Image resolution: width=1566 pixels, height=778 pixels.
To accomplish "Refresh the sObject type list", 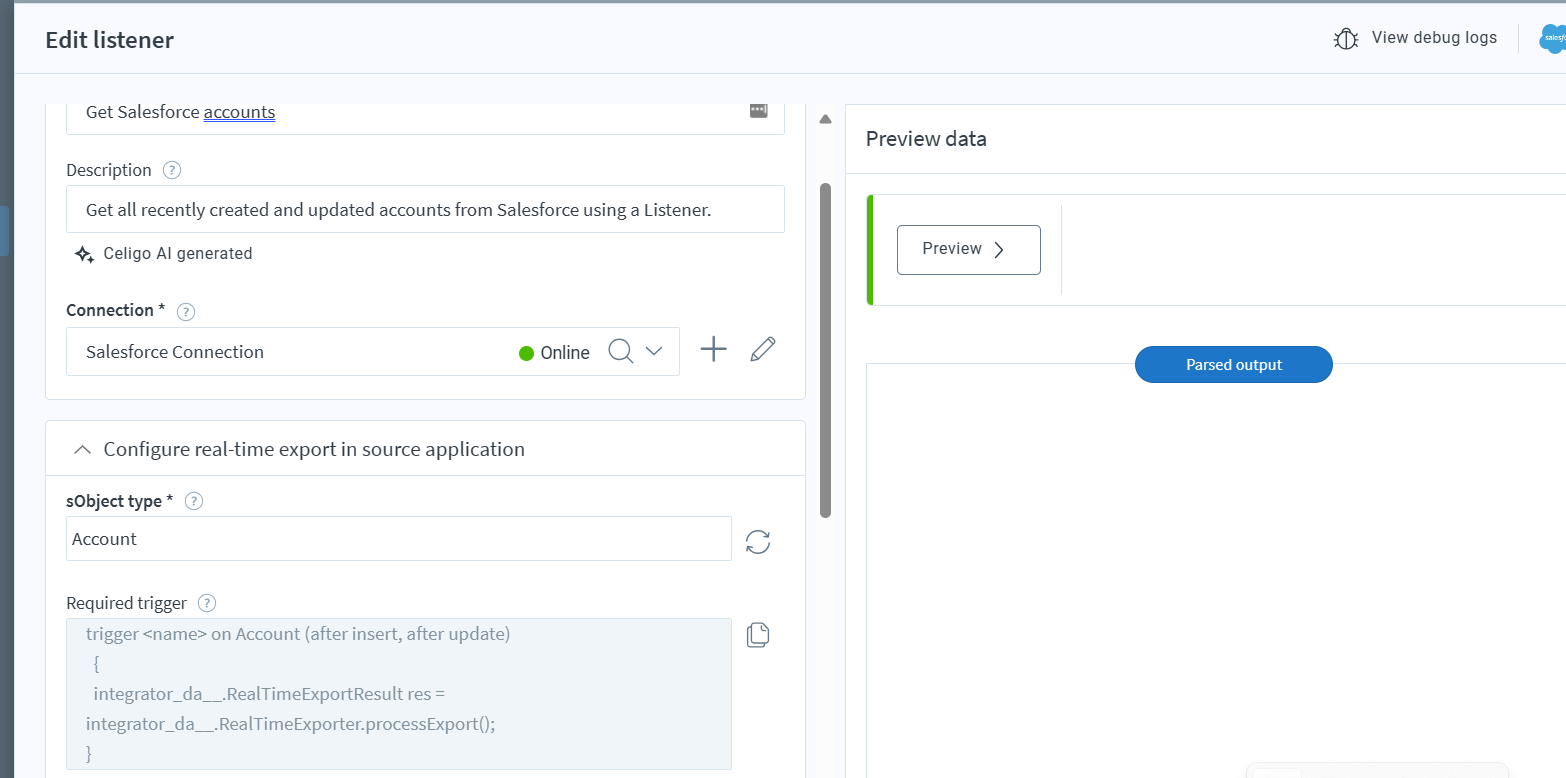I will tap(758, 542).
